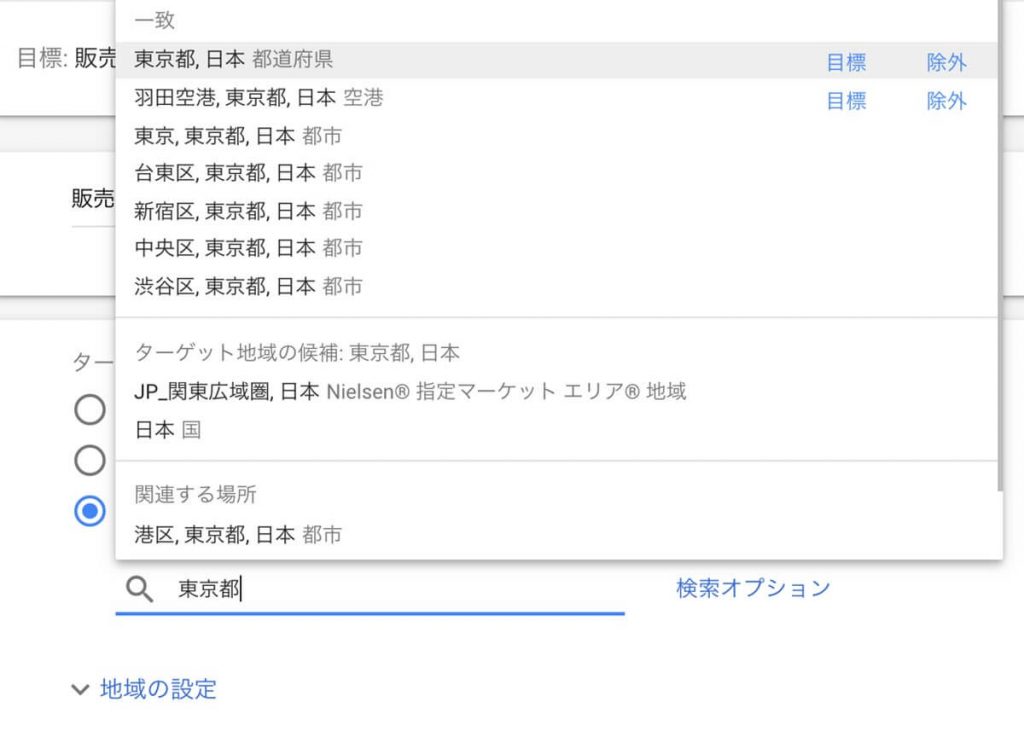Viewport: 1024px width, 731px height.
Task: Select the second unchecked radio button
Action: tap(90, 460)
